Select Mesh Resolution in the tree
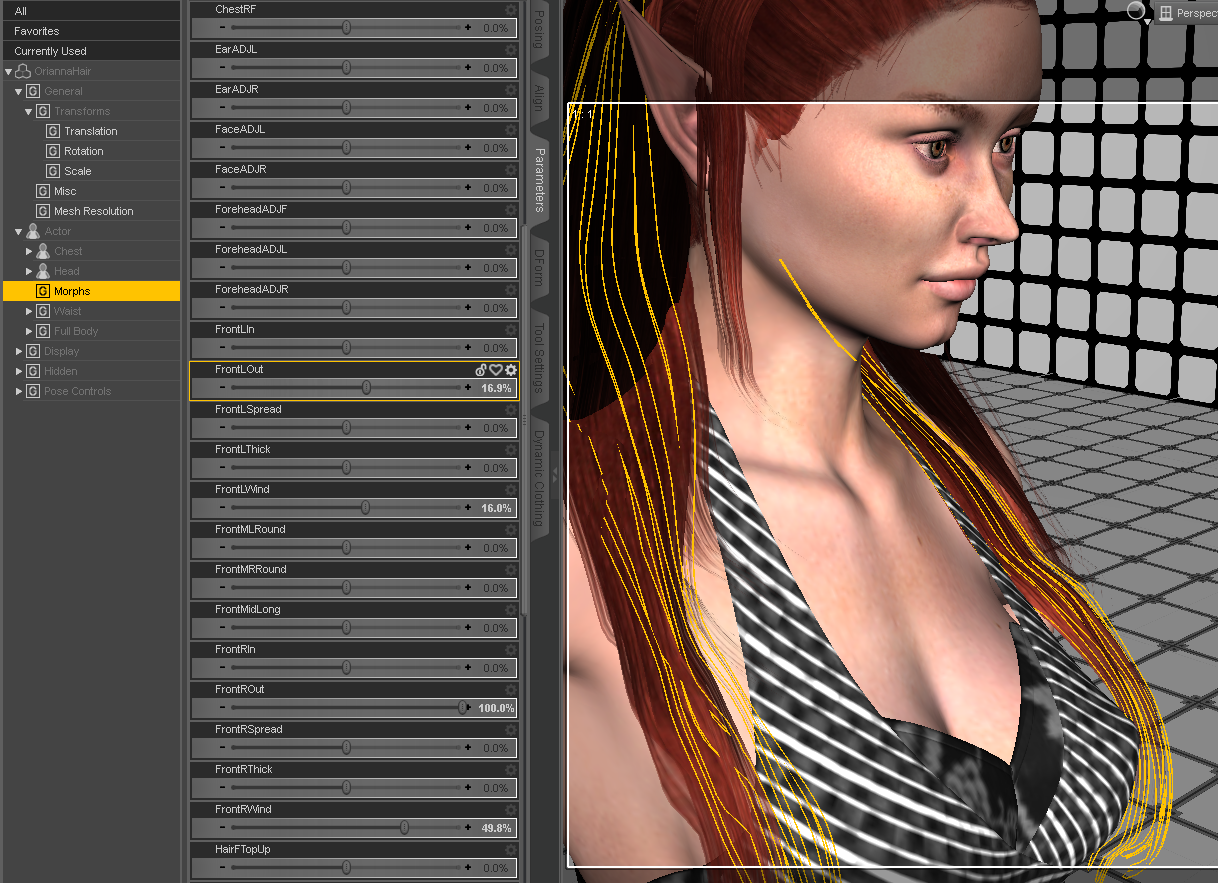The height and width of the screenshot is (883, 1218). coord(94,211)
